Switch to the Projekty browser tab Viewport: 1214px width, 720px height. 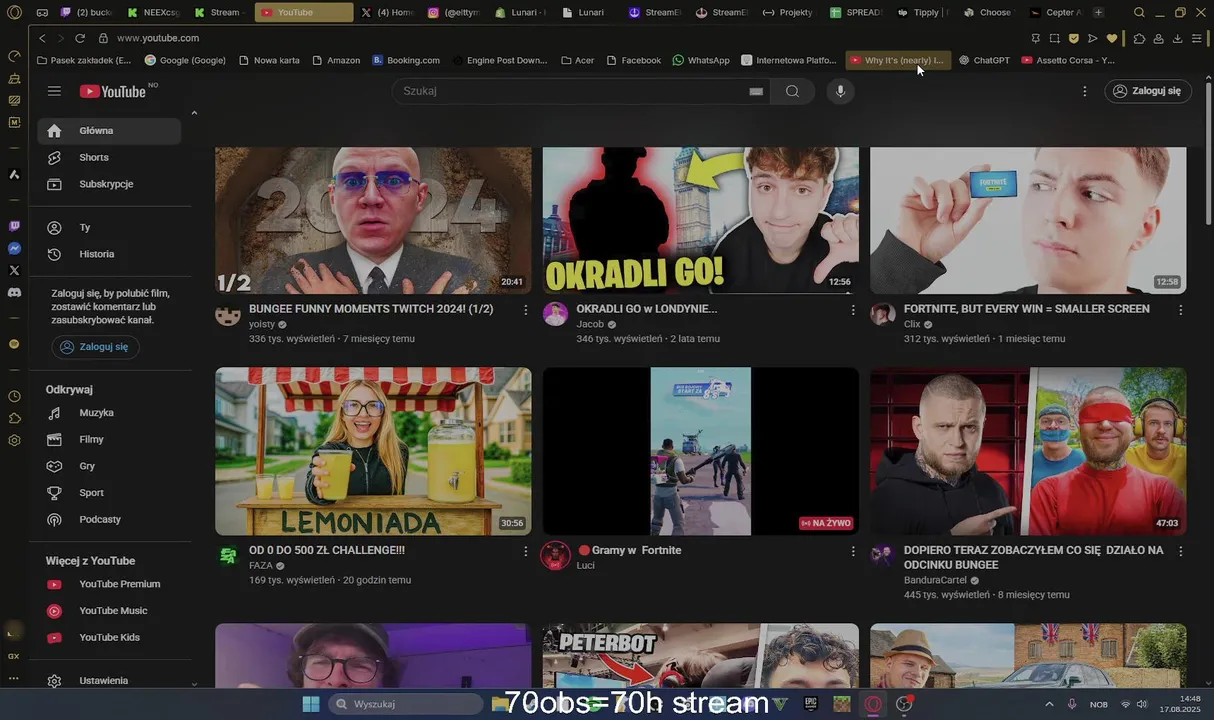click(x=788, y=12)
